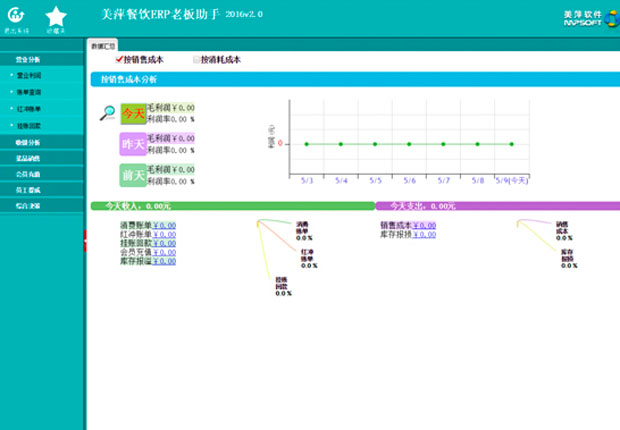
Task: Click the 5/6 data point on chart
Action: tap(409, 144)
